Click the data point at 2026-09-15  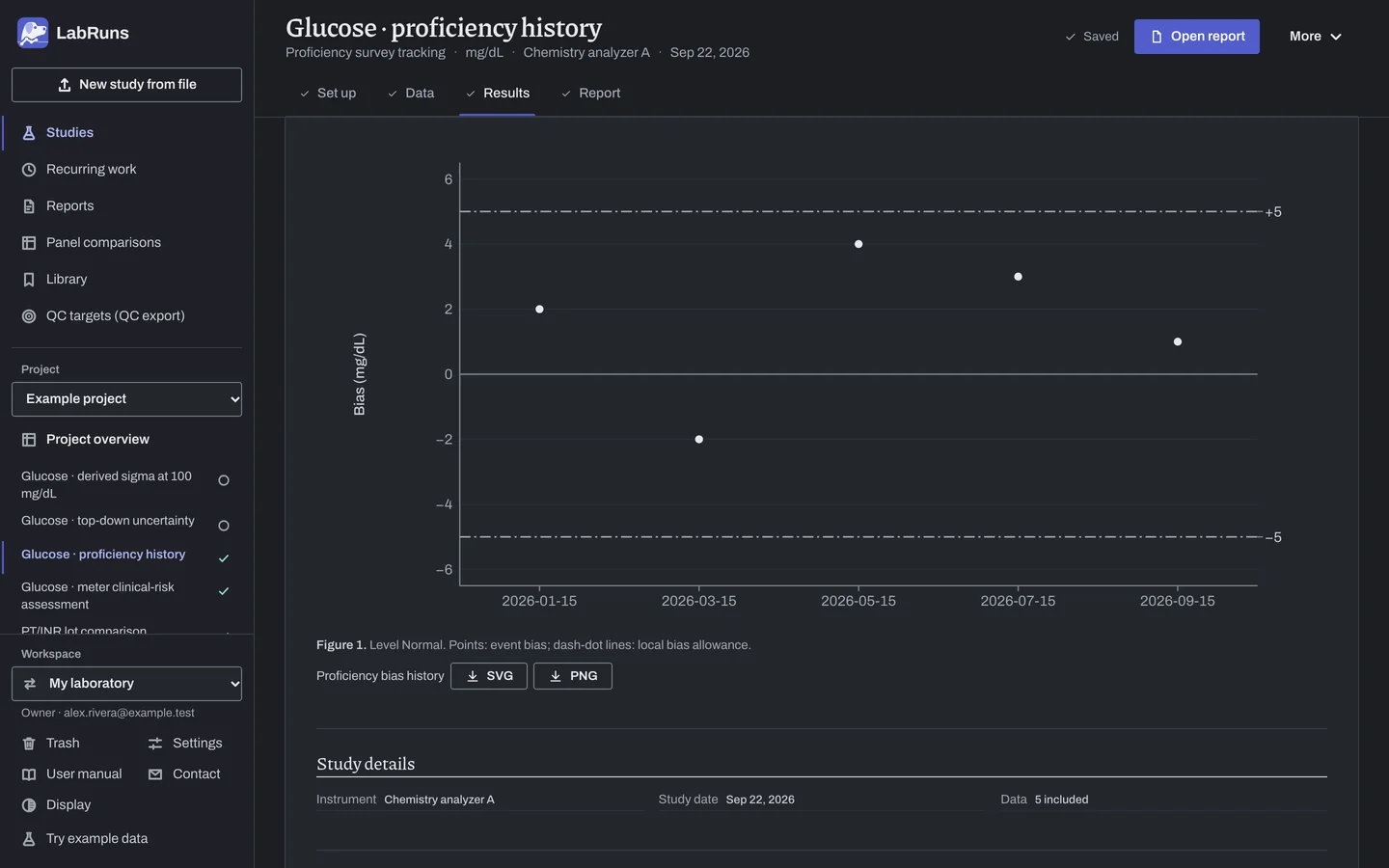[1178, 341]
